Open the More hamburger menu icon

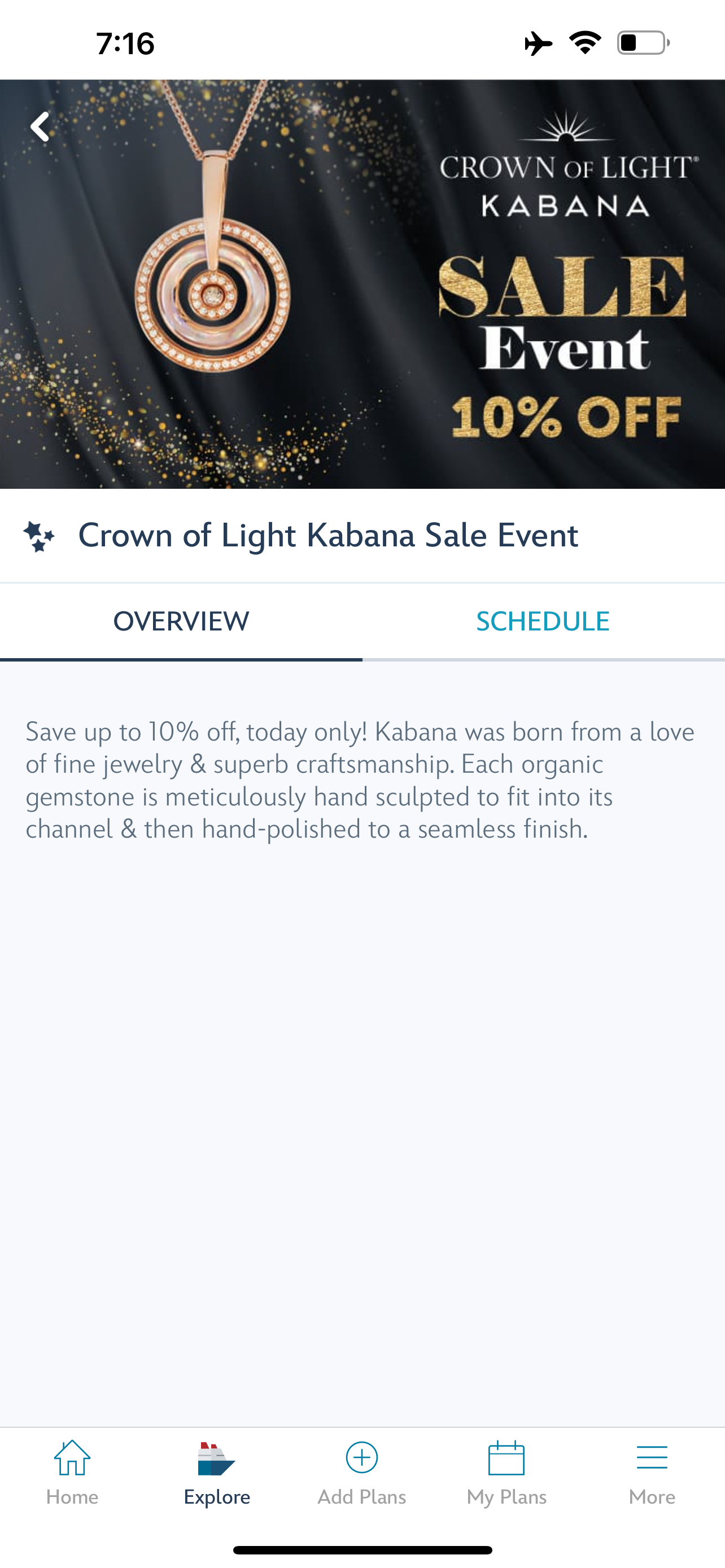[652, 1458]
